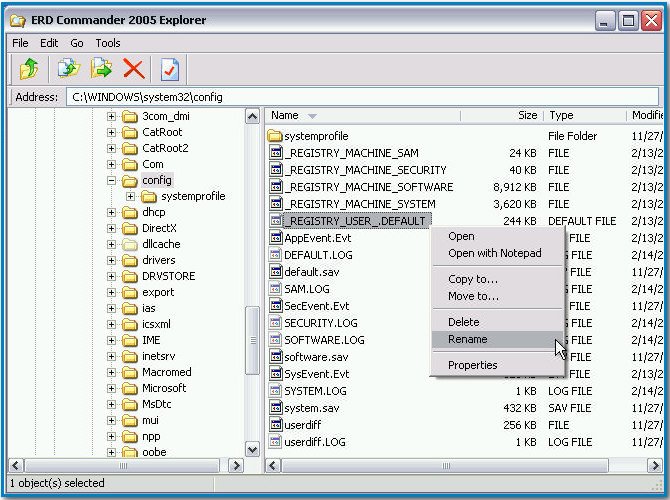Select the SysEvent.Evt file icon

(x=276, y=374)
